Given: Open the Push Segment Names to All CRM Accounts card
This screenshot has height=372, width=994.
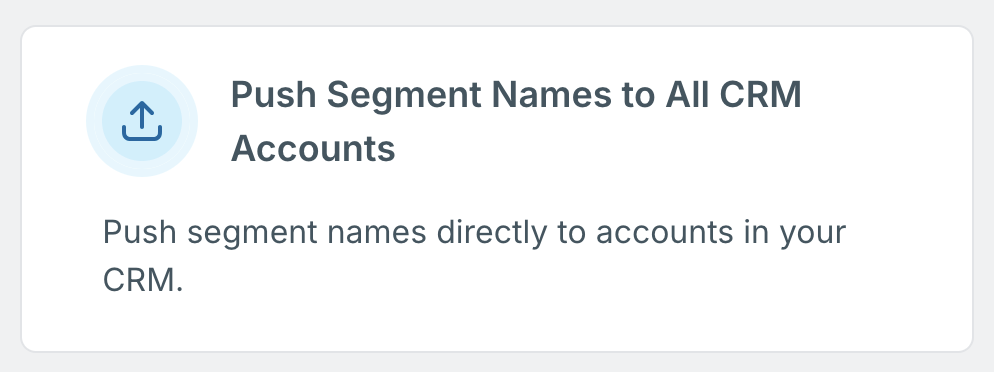Looking at the screenshot, I should [497, 189].
